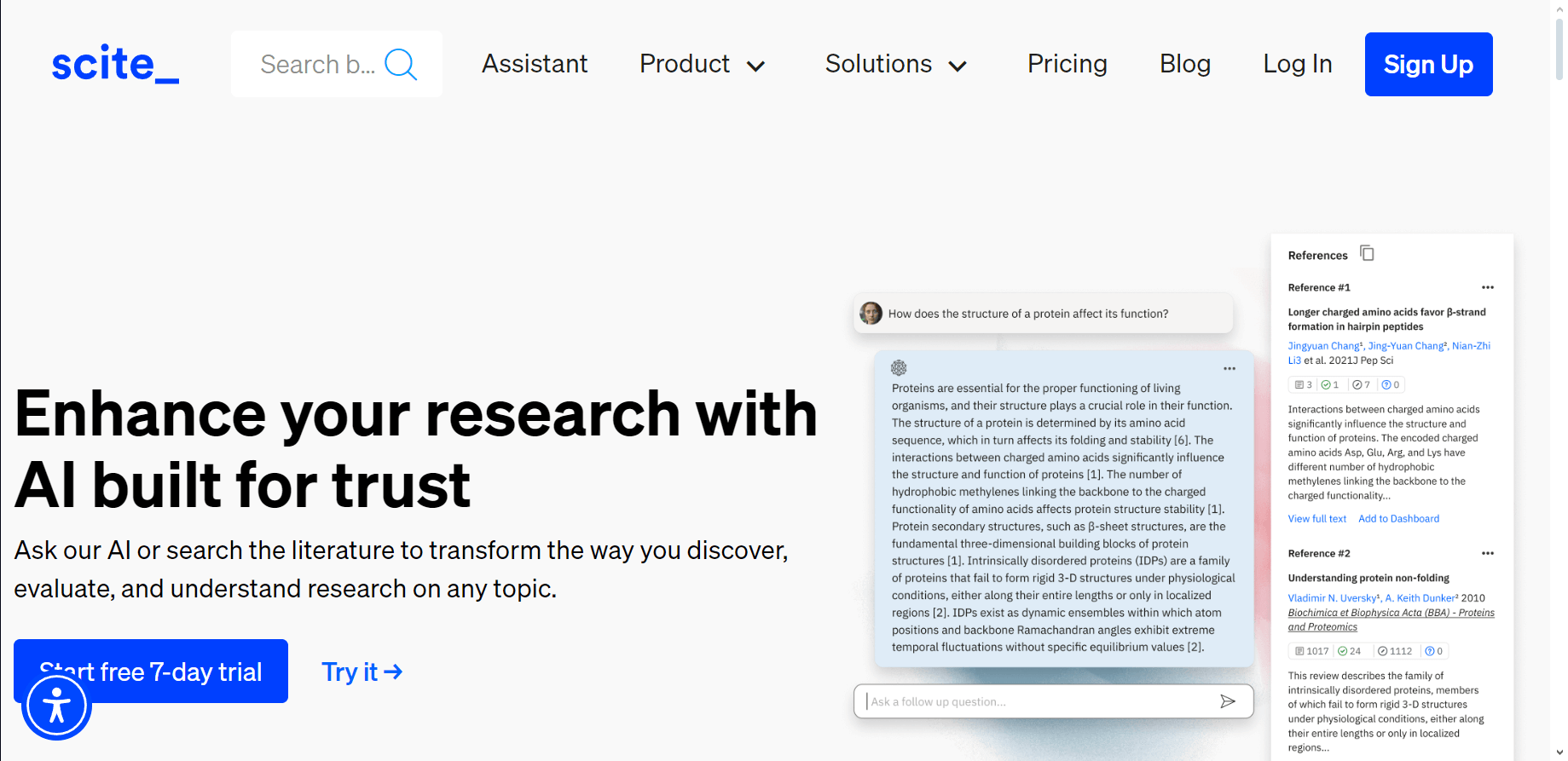Click the 'How does the structure' question bubble
Viewport: 1568px width, 761px height.
pos(1043,314)
